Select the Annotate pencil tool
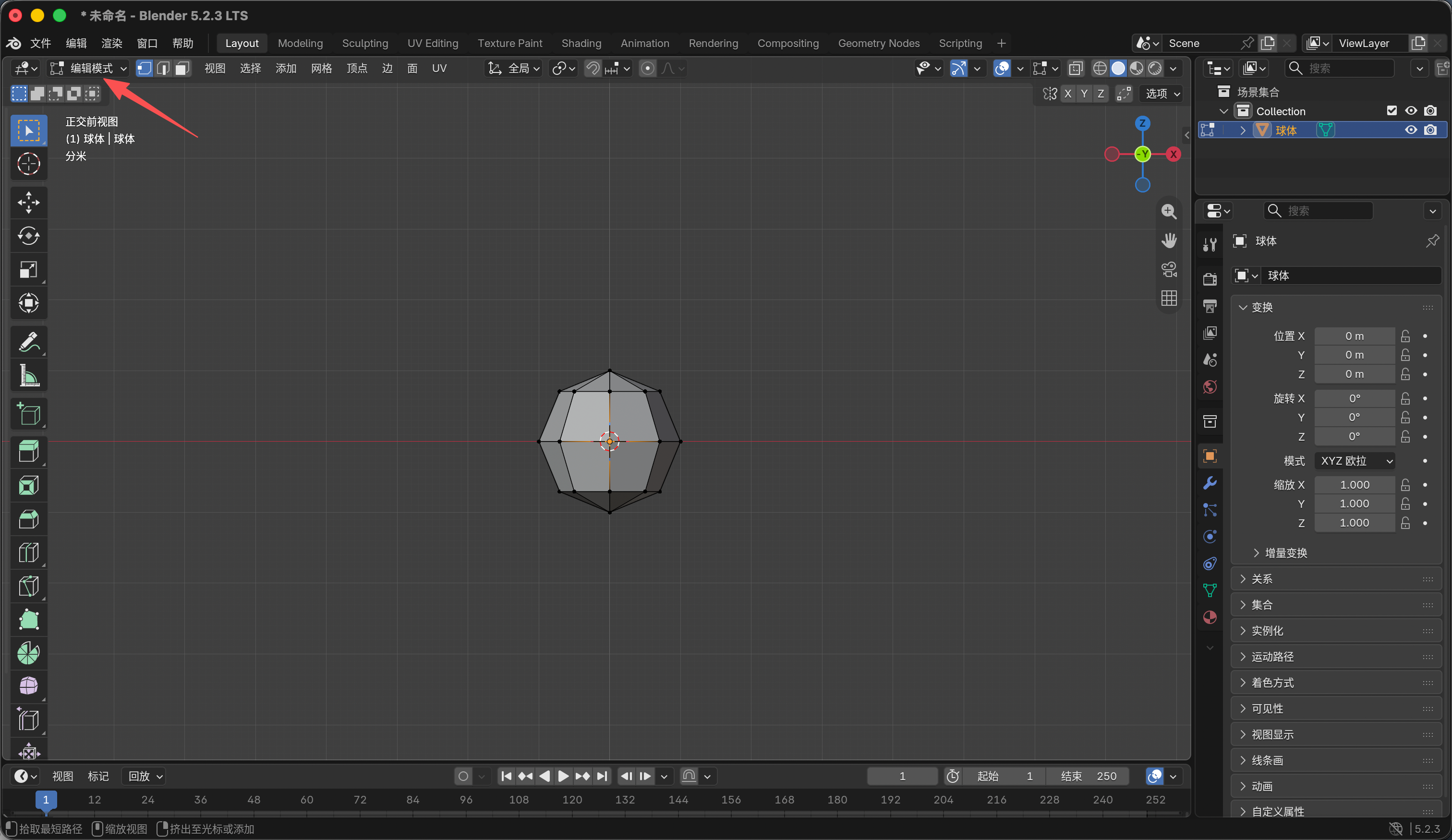This screenshot has height=840, width=1452. (x=29, y=342)
